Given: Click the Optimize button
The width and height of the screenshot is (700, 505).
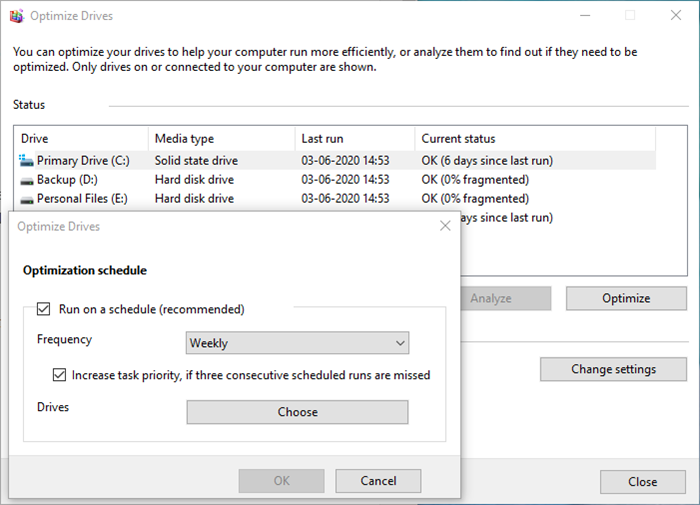Looking at the screenshot, I should 626,298.
